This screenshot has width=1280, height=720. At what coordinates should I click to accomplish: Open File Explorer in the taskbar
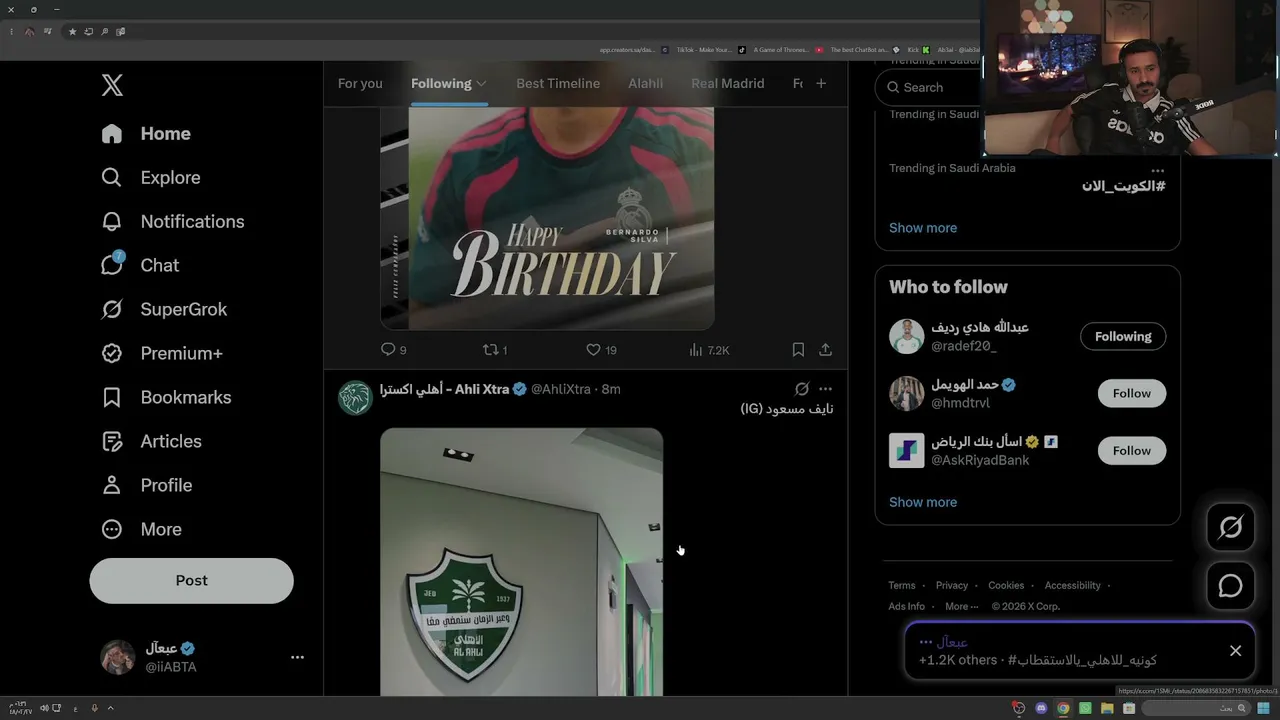[x=1107, y=708]
